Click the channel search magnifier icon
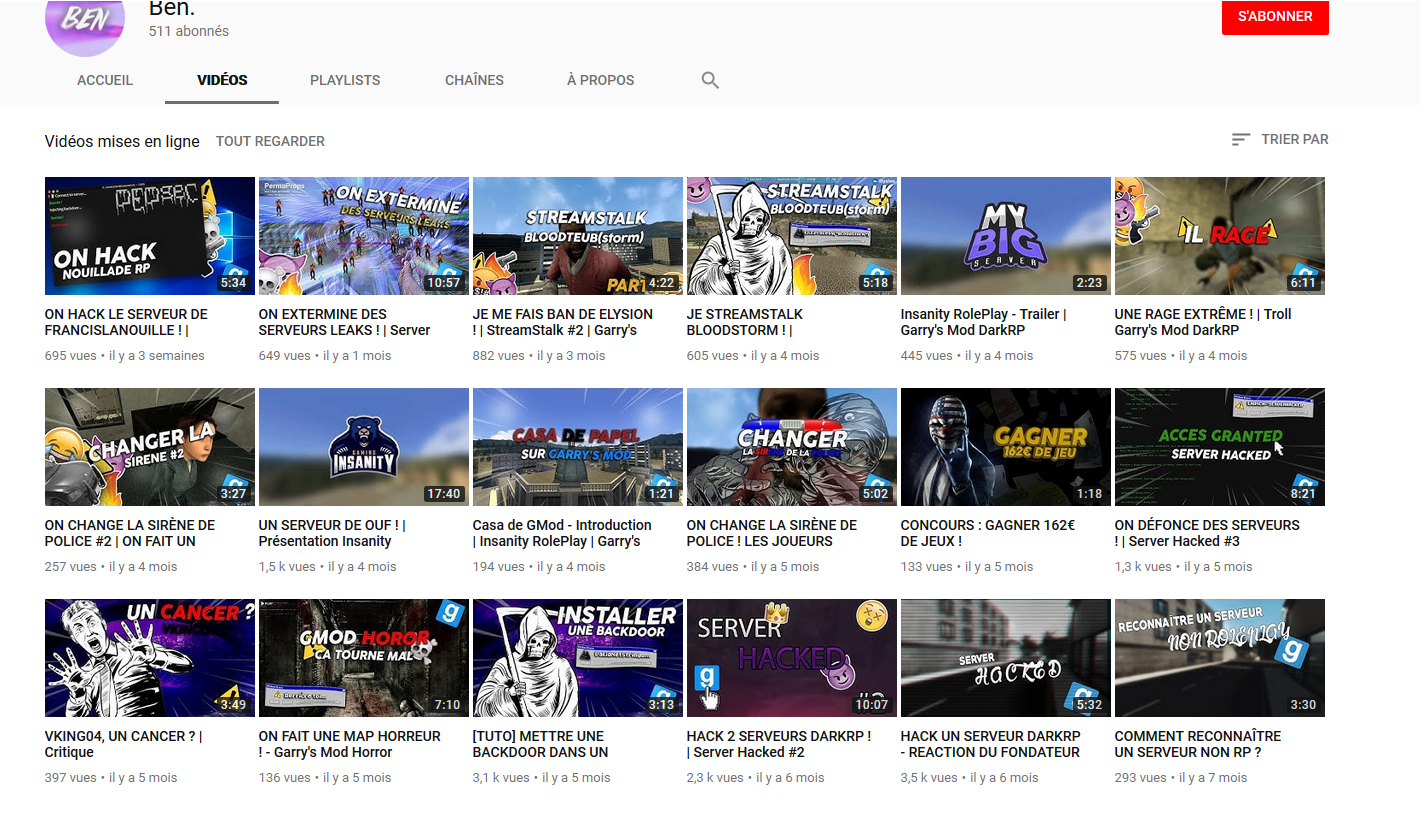This screenshot has height=816, width=1420. pos(710,80)
